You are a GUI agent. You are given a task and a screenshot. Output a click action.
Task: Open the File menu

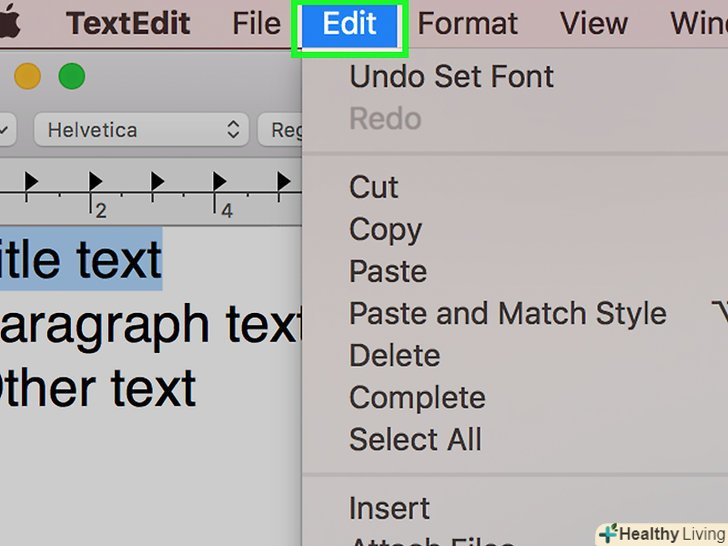[256, 23]
